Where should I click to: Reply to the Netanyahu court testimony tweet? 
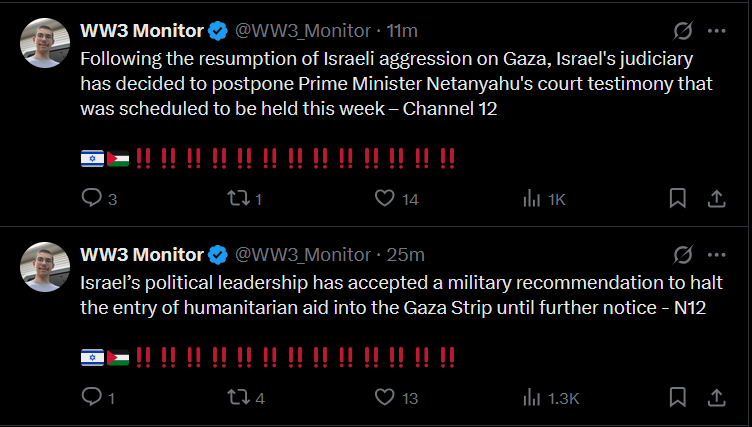[x=92, y=199]
